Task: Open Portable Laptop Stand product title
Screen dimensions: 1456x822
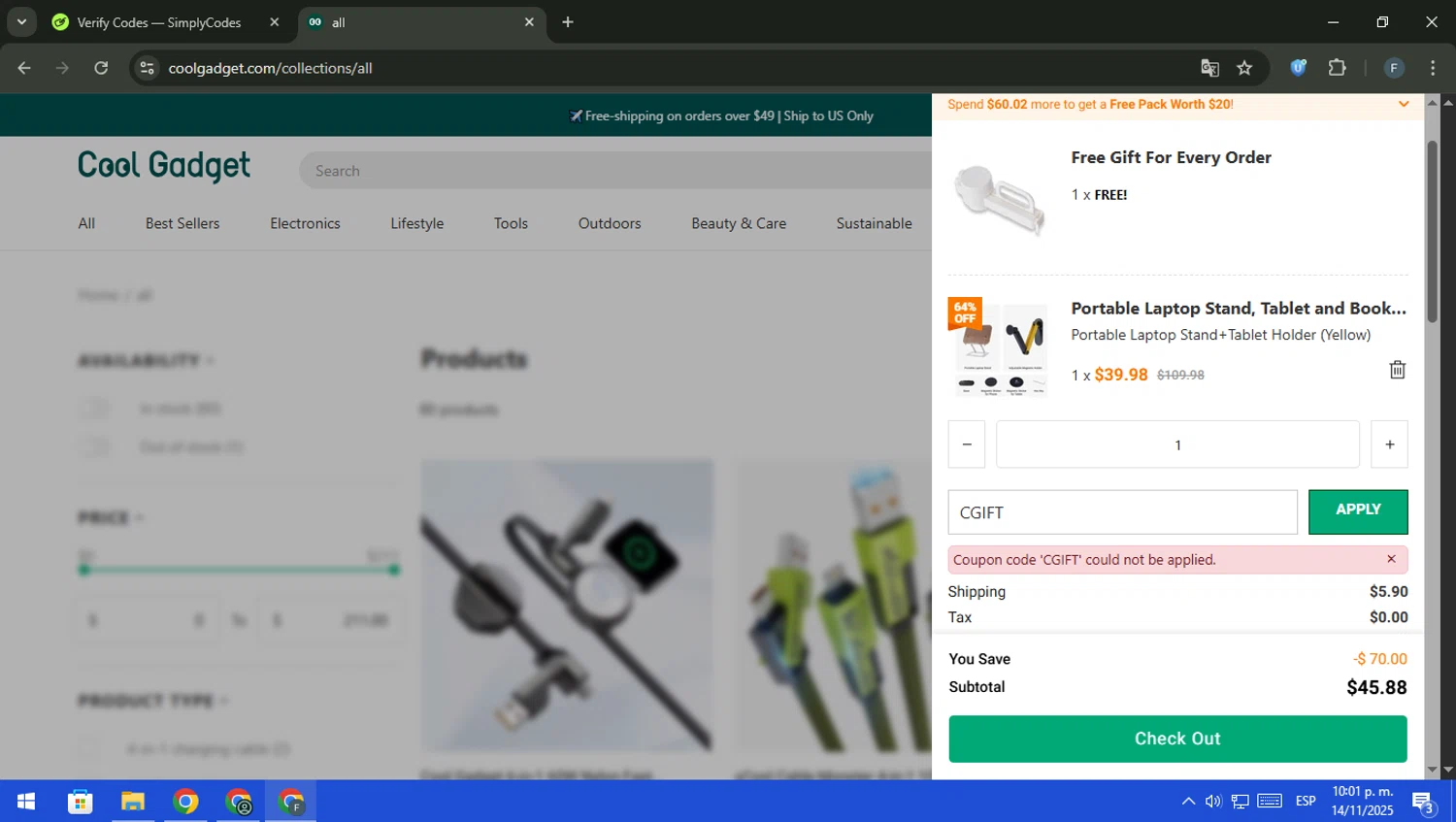Action: coord(1239,308)
